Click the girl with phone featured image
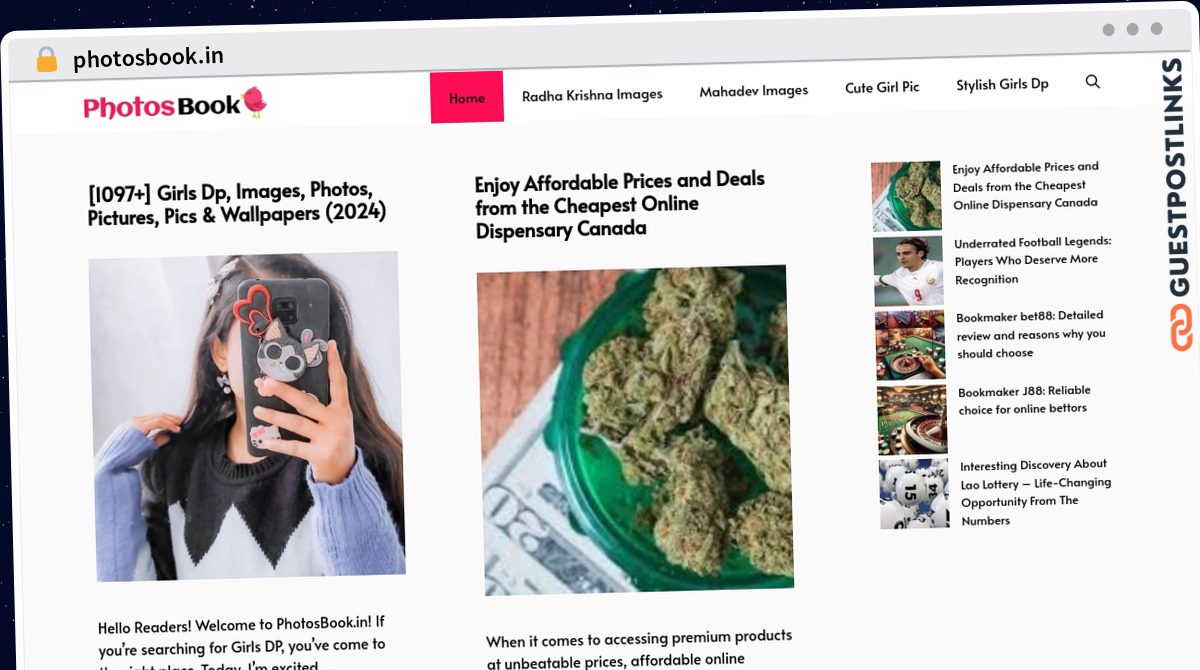 pyautogui.click(x=247, y=416)
